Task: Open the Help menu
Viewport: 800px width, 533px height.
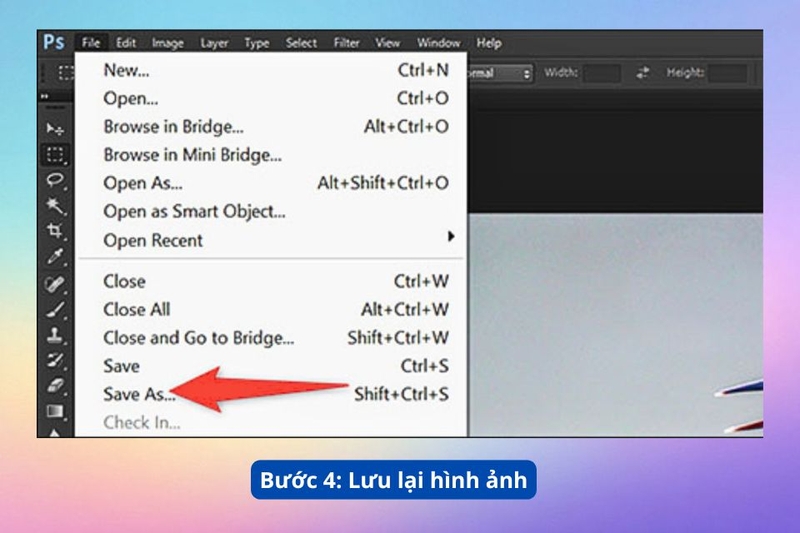Action: pos(489,43)
